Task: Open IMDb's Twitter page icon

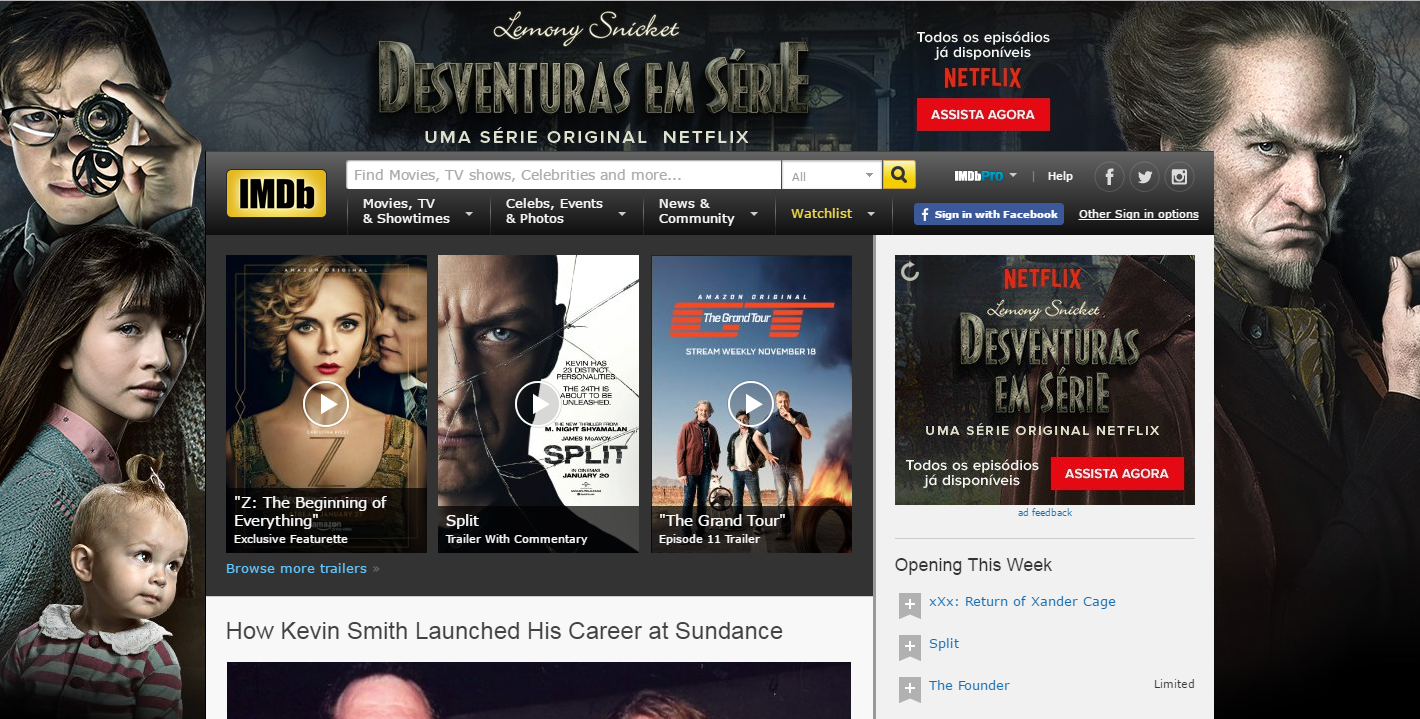Action: pos(1144,177)
